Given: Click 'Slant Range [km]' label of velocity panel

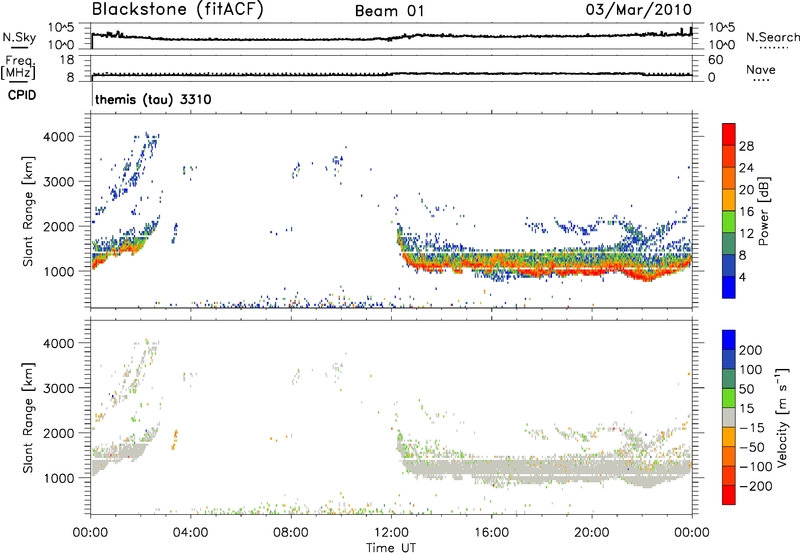Looking at the screenshot, I should [28, 417].
